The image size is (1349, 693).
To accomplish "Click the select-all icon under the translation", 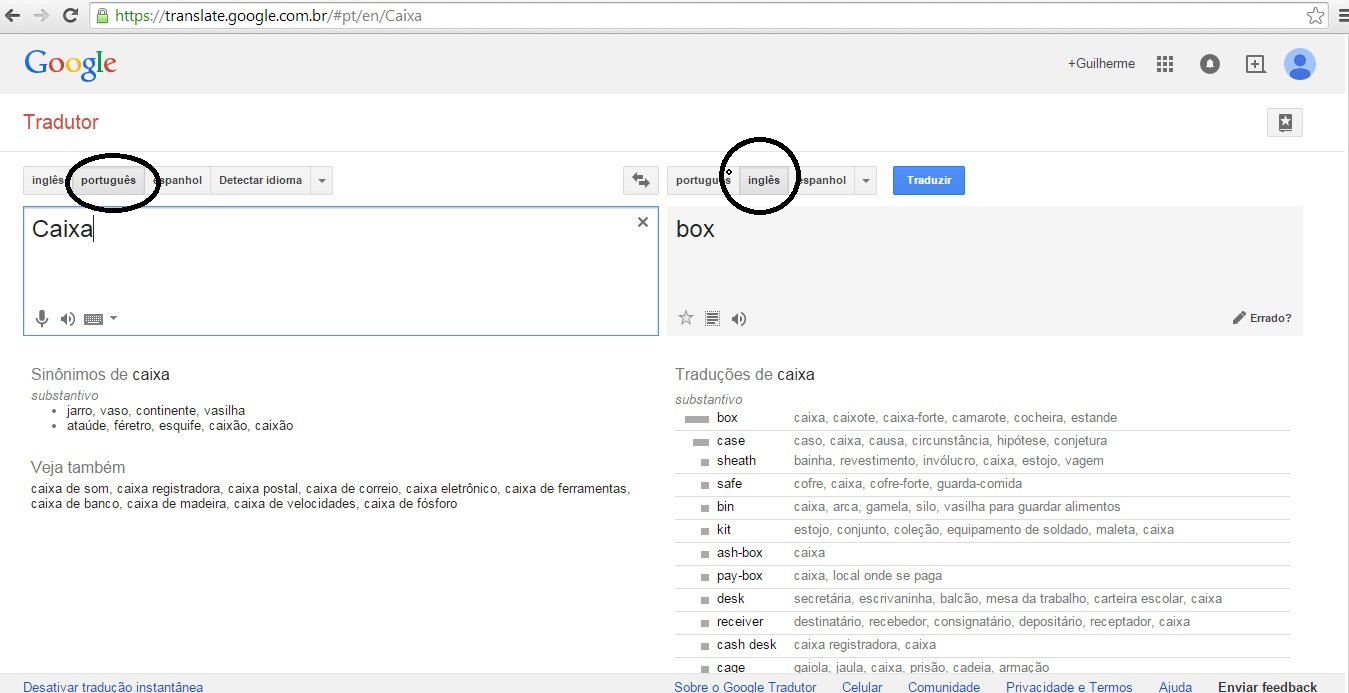I will [x=712, y=318].
